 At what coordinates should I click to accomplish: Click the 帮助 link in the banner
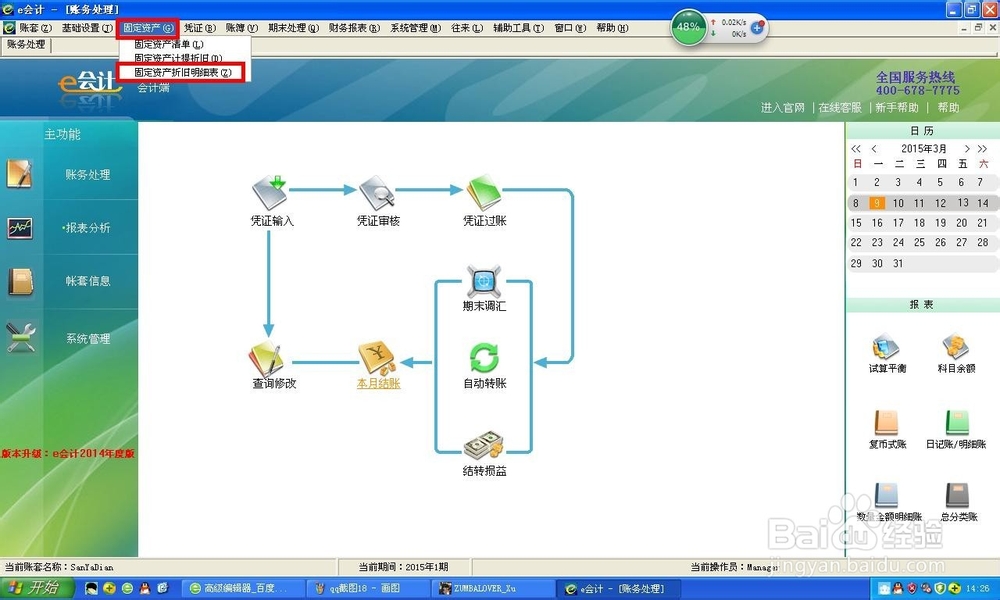point(948,108)
